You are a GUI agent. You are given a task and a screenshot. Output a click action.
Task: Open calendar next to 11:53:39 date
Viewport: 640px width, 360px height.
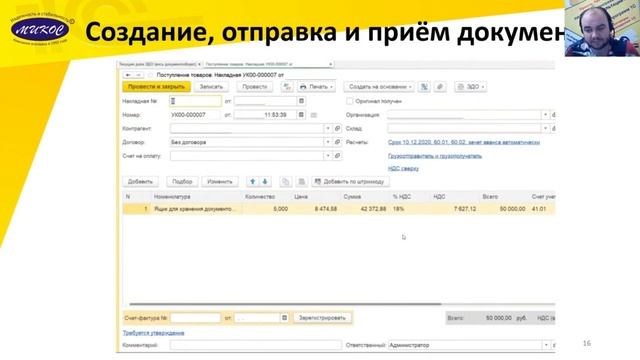coord(301,115)
